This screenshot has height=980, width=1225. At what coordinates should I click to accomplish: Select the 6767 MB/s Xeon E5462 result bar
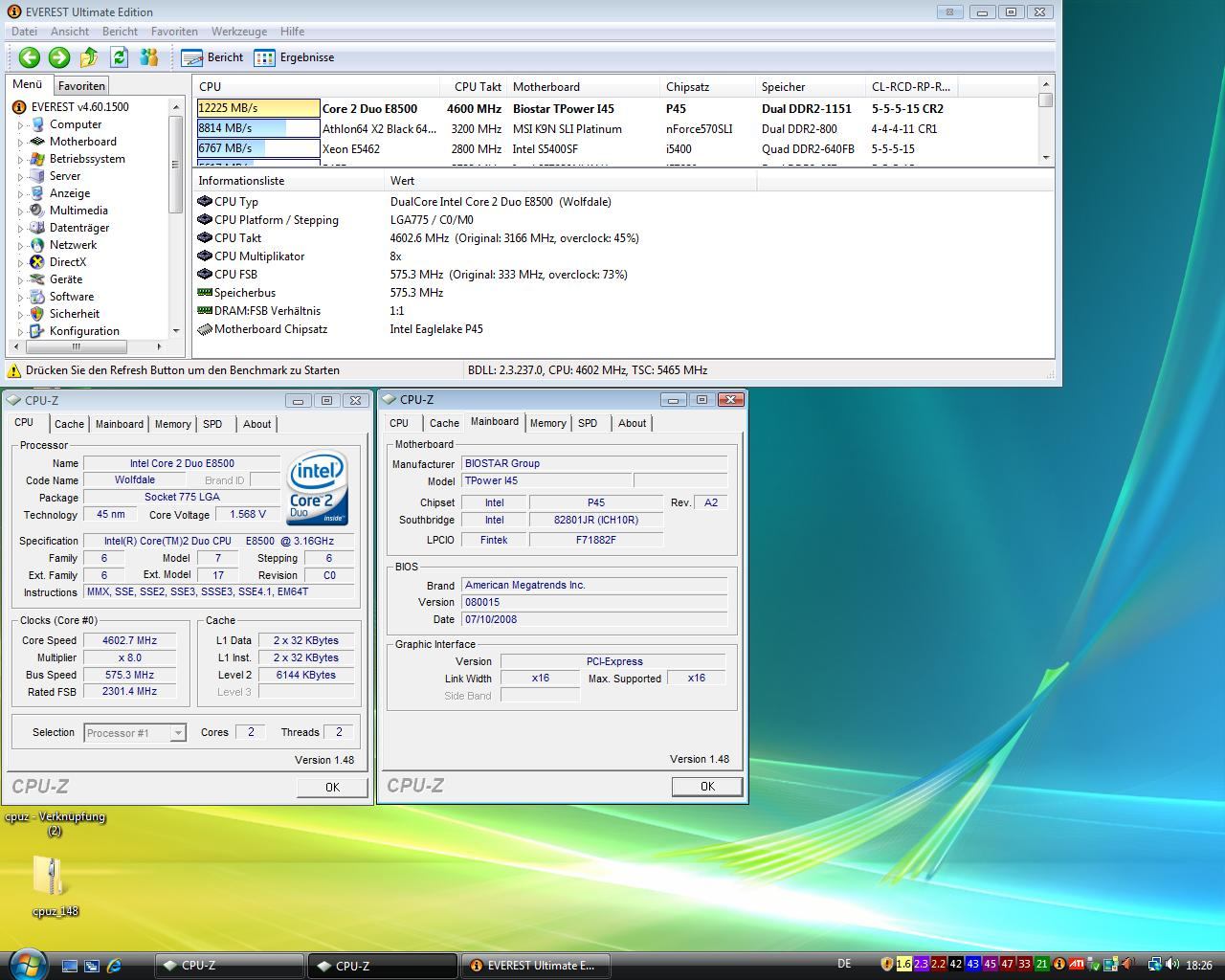[258, 148]
